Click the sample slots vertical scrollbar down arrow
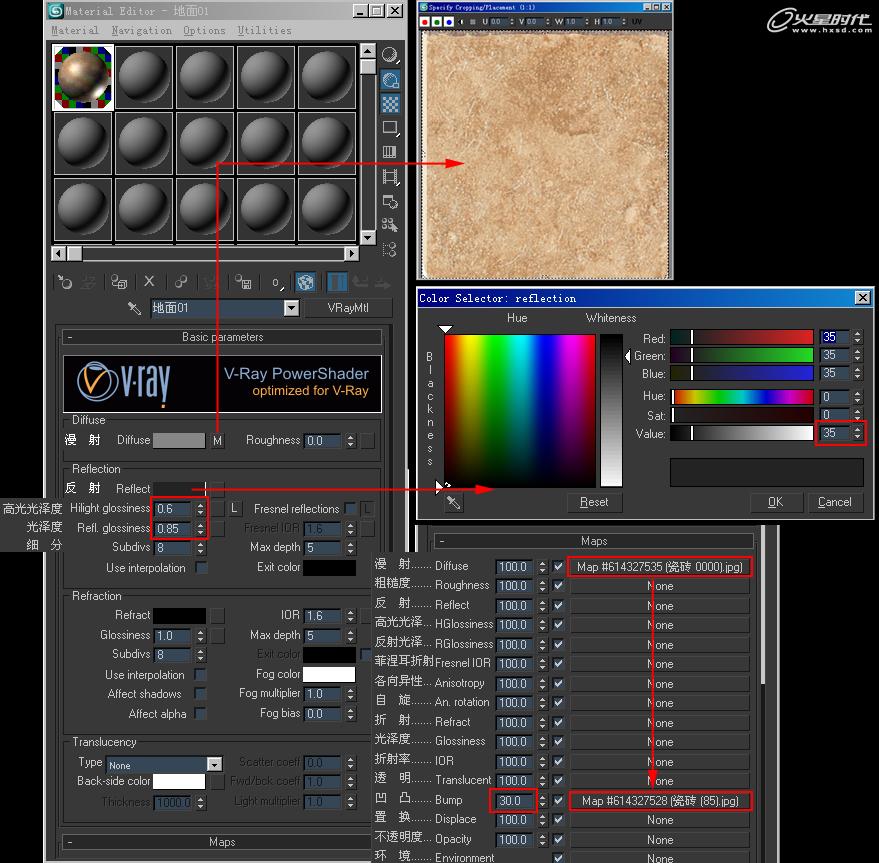Viewport: 879px width, 863px height. tap(368, 238)
